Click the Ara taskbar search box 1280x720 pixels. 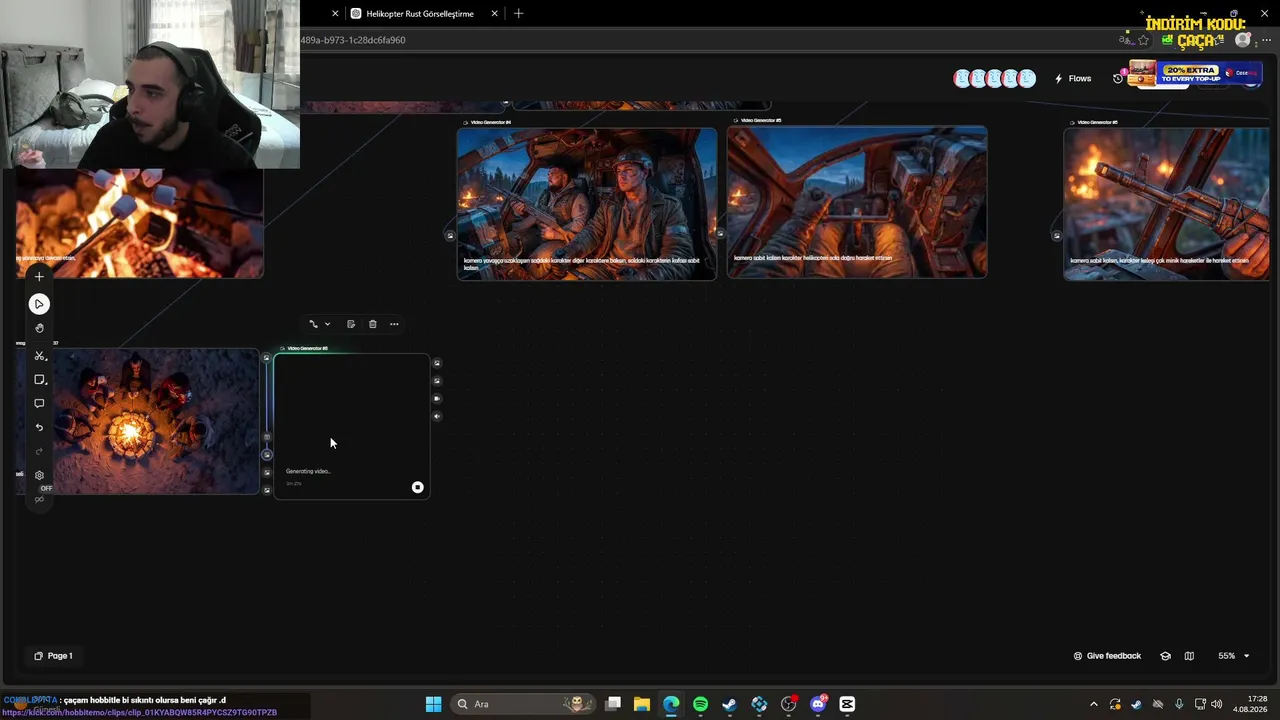tap(523, 704)
